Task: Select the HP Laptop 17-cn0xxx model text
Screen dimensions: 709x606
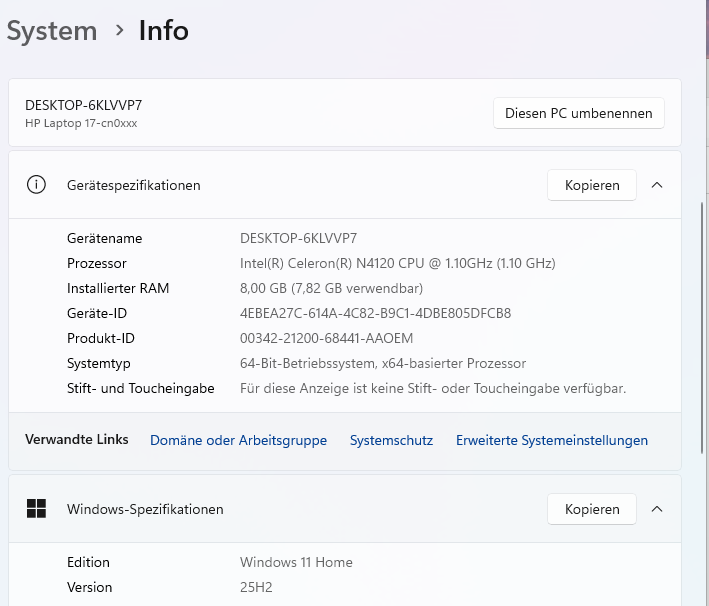Action: 81,123
